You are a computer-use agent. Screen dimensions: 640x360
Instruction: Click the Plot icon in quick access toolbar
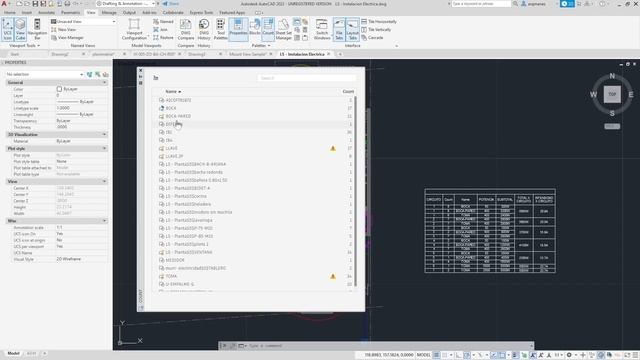pyautogui.click(x=67, y=4)
